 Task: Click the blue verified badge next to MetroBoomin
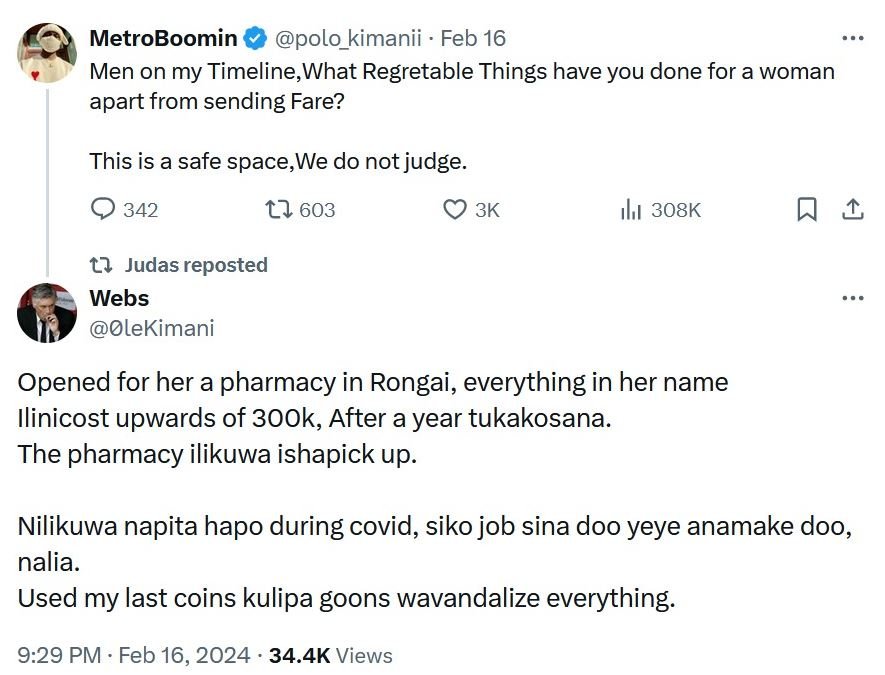(x=255, y=39)
